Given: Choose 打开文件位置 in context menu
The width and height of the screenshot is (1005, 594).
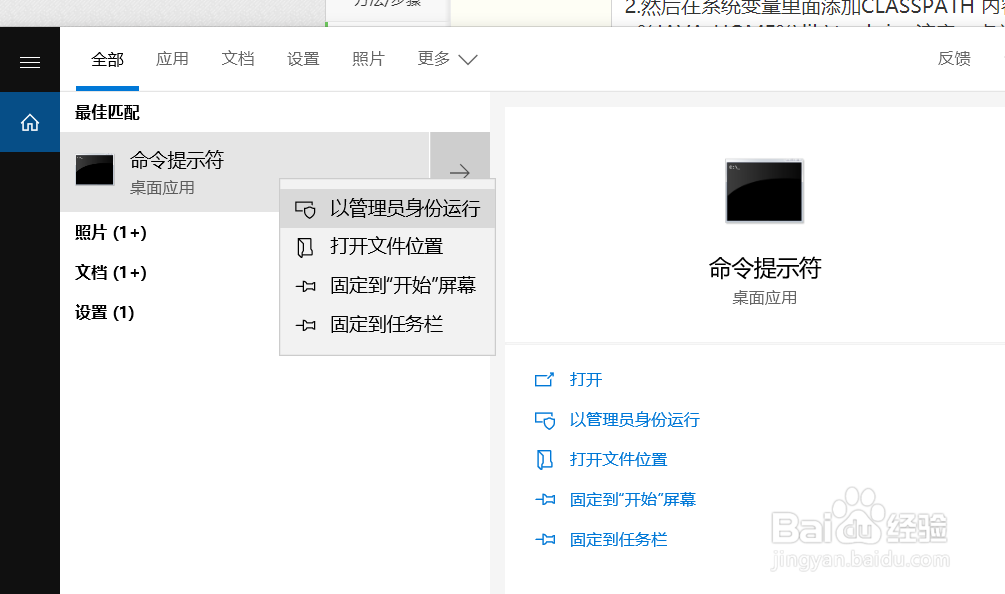Looking at the screenshot, I should [388, 247].
